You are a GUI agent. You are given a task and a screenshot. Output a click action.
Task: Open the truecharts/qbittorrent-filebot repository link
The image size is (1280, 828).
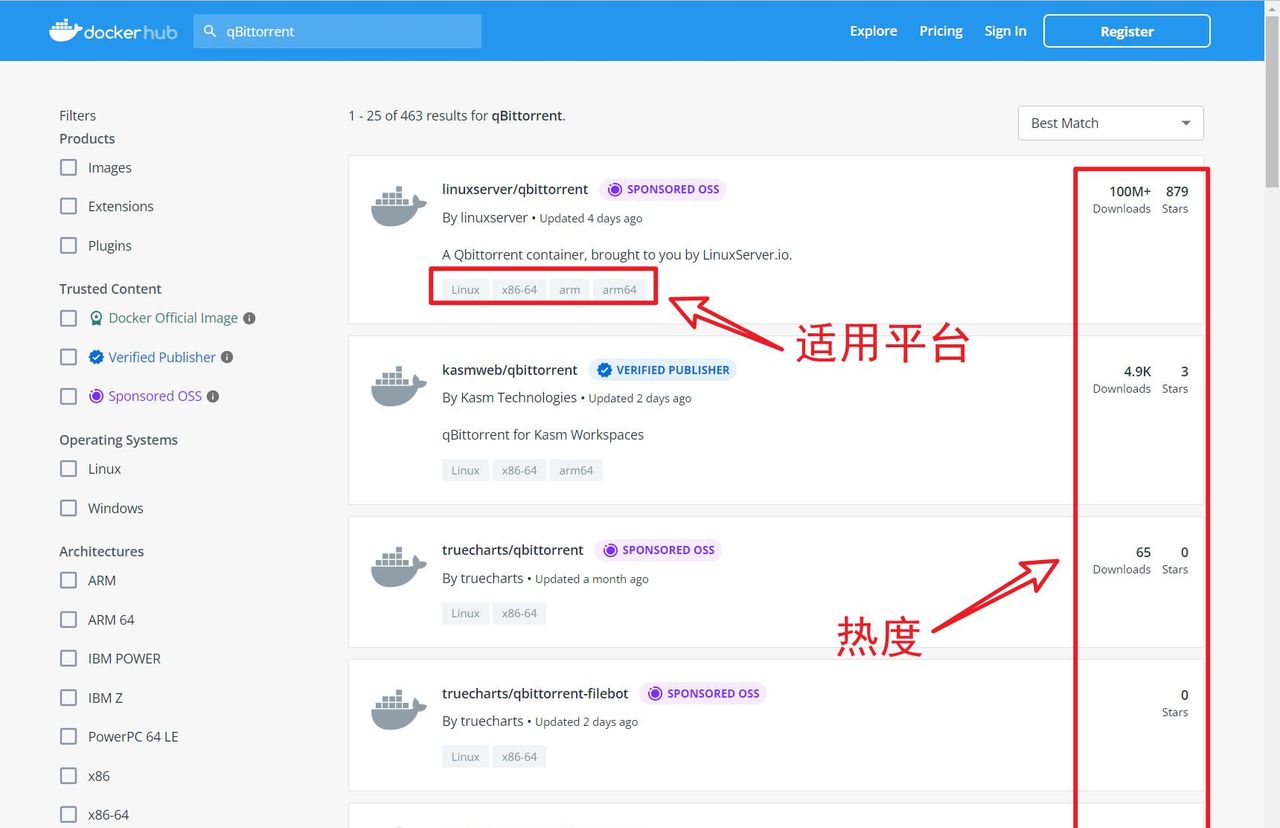[535, 693]
